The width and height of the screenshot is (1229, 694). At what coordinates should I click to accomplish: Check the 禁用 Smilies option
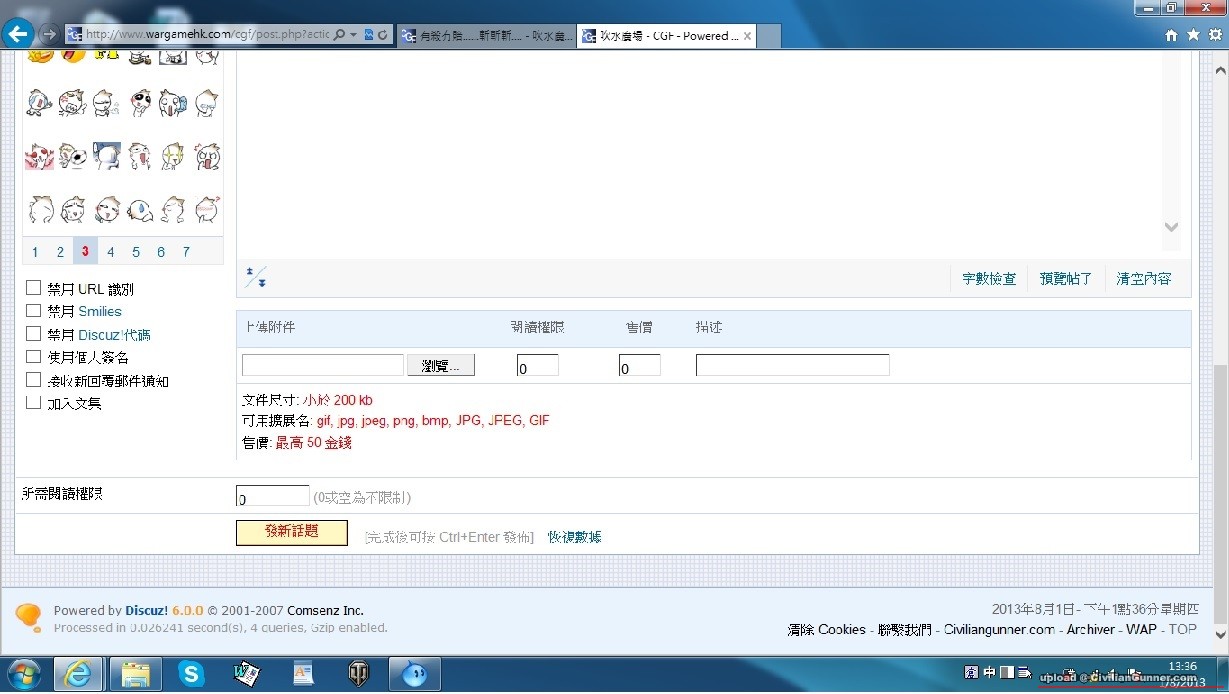tap(34, 310)
